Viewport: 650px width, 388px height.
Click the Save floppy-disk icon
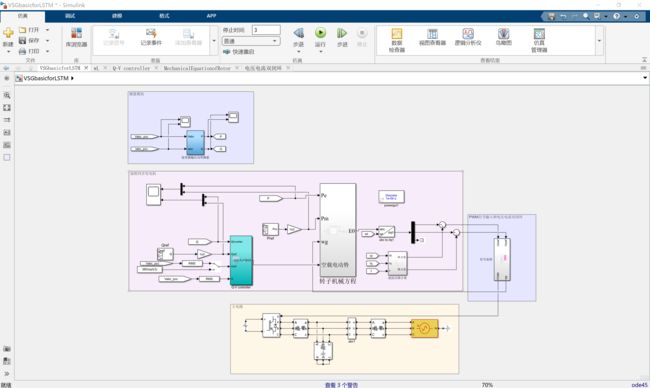[23, 40]
